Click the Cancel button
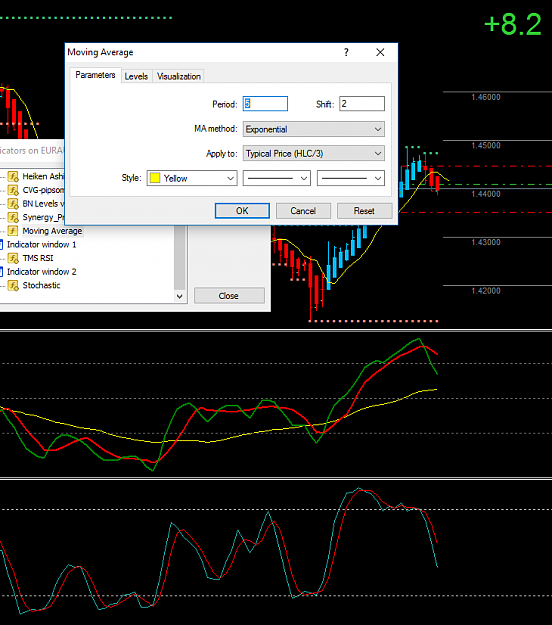The width and height of the screenshot is (552, 625). point(303,210)
